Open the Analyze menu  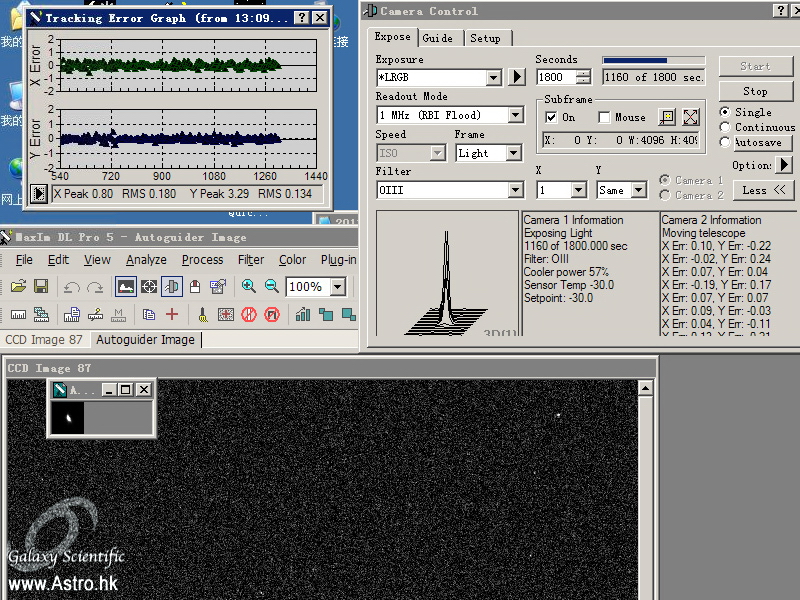pyautogui.click(x=146, y=260)
